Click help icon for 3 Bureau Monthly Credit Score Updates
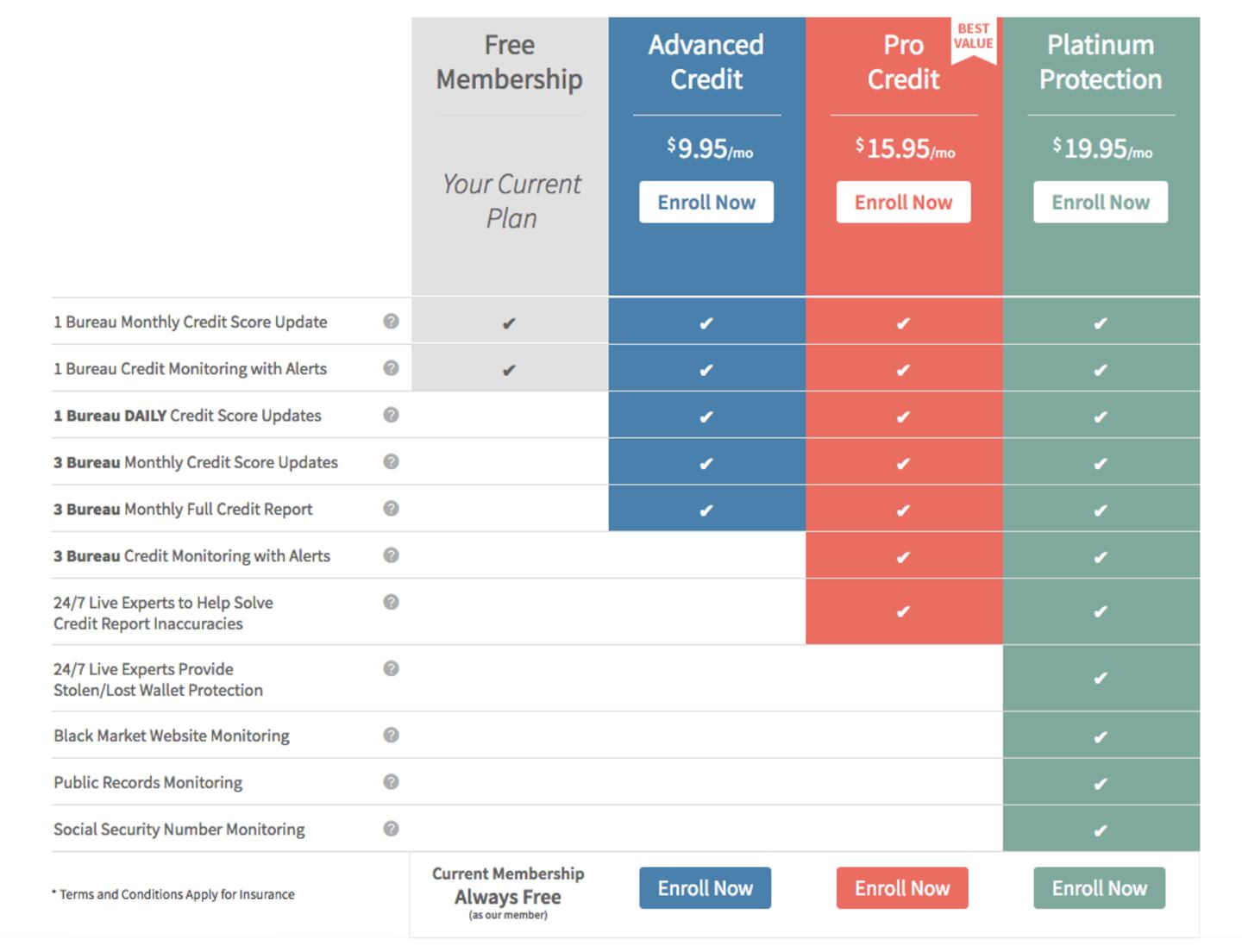Screen dimensions: 1242x952 coord(391,461)
